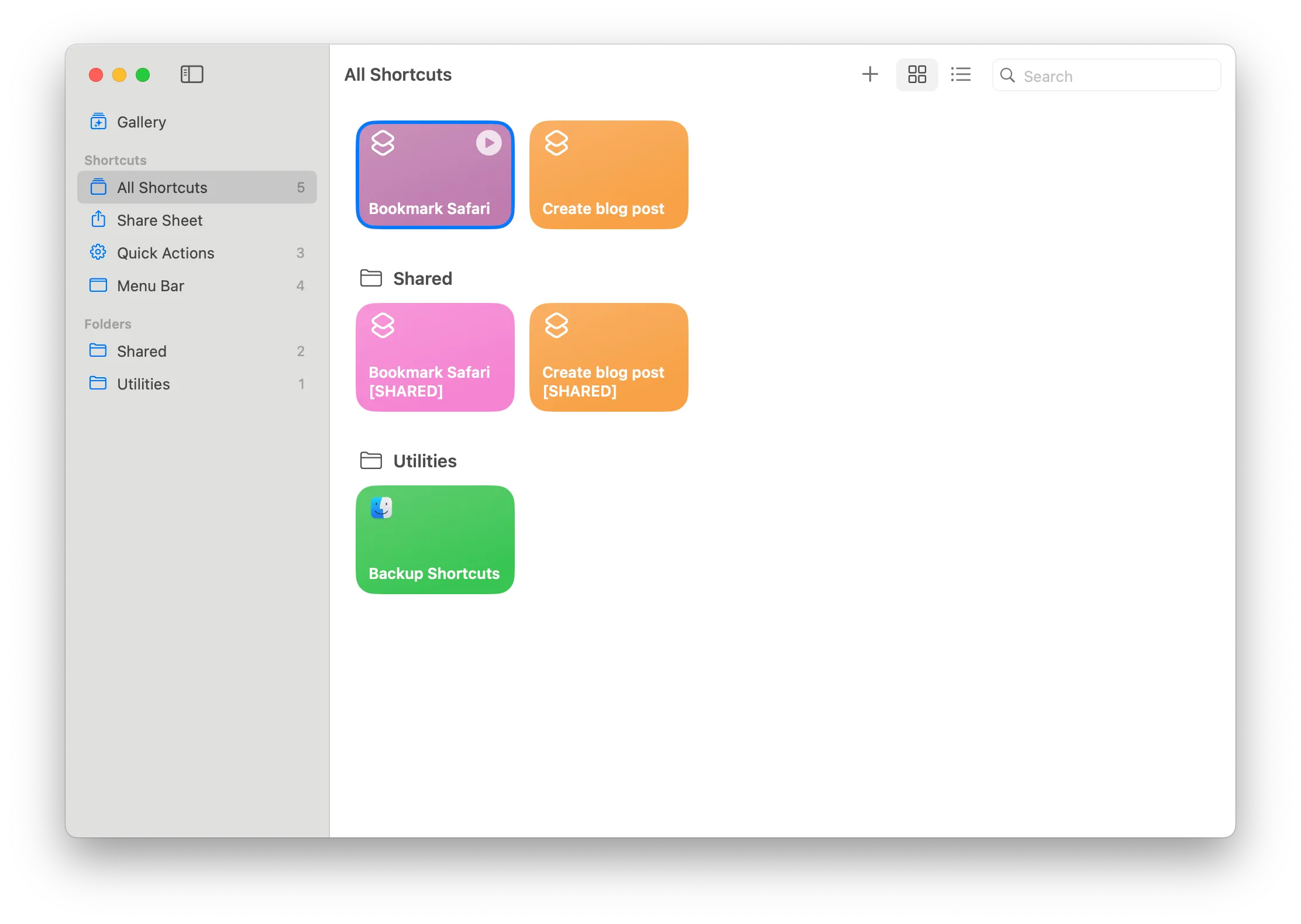The height and width of the screenshot is (924, 1301).
Task: Click the folder icon beside Shared heading
Action: point(370,278)
